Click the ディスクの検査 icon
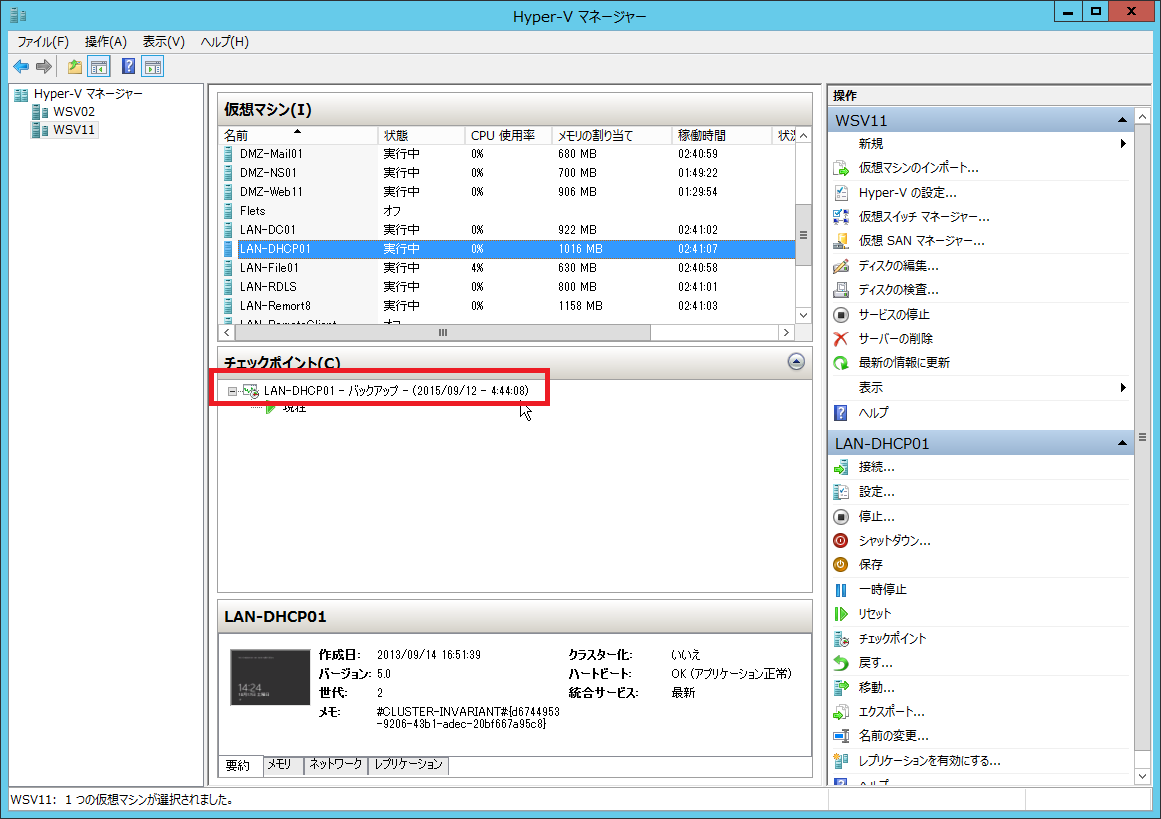The image size is (1161, 819). [841, 290]
